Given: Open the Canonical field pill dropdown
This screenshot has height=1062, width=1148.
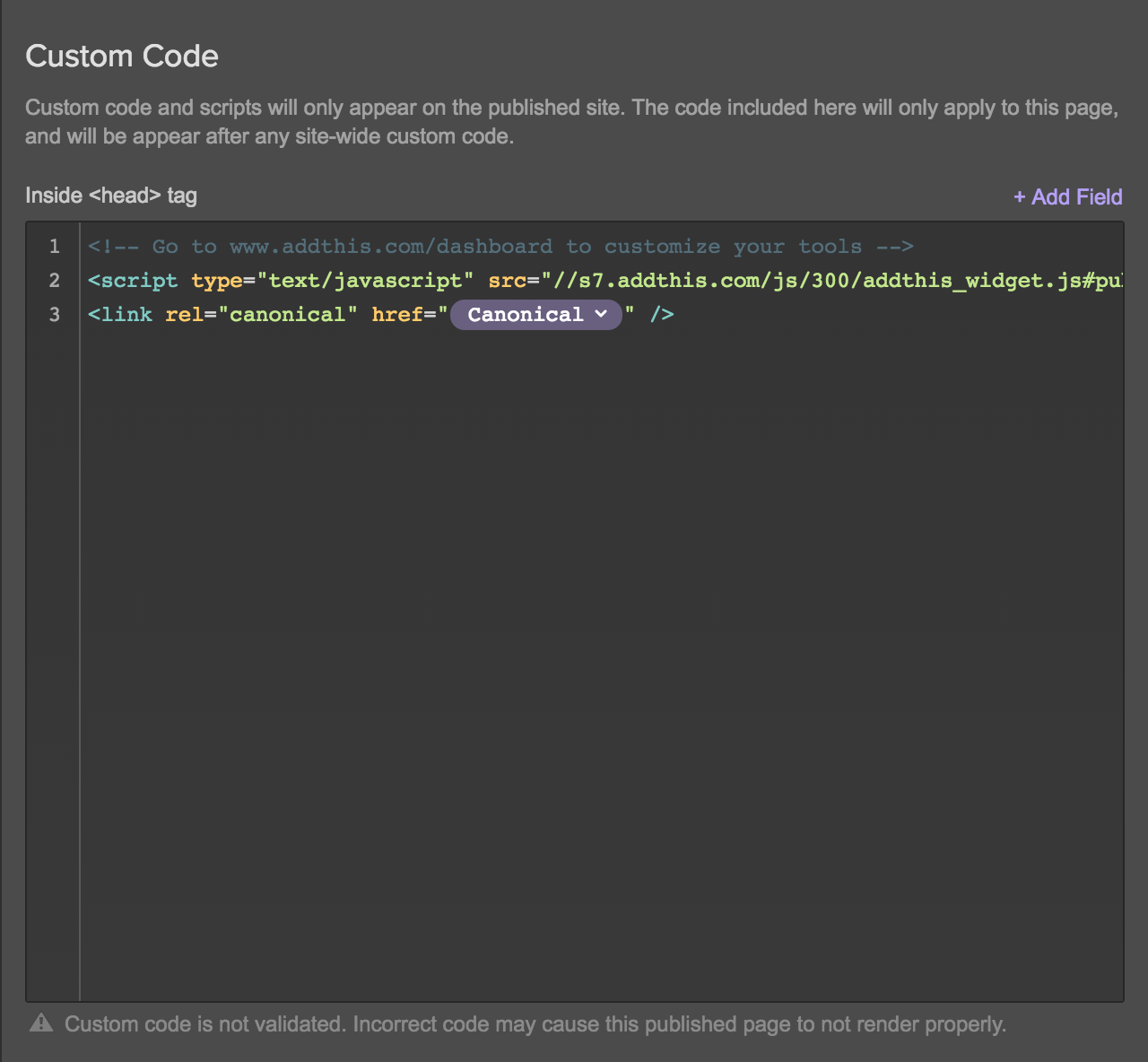Looking at the screenshot, I should pyautogui.click(x=526, y=315).
